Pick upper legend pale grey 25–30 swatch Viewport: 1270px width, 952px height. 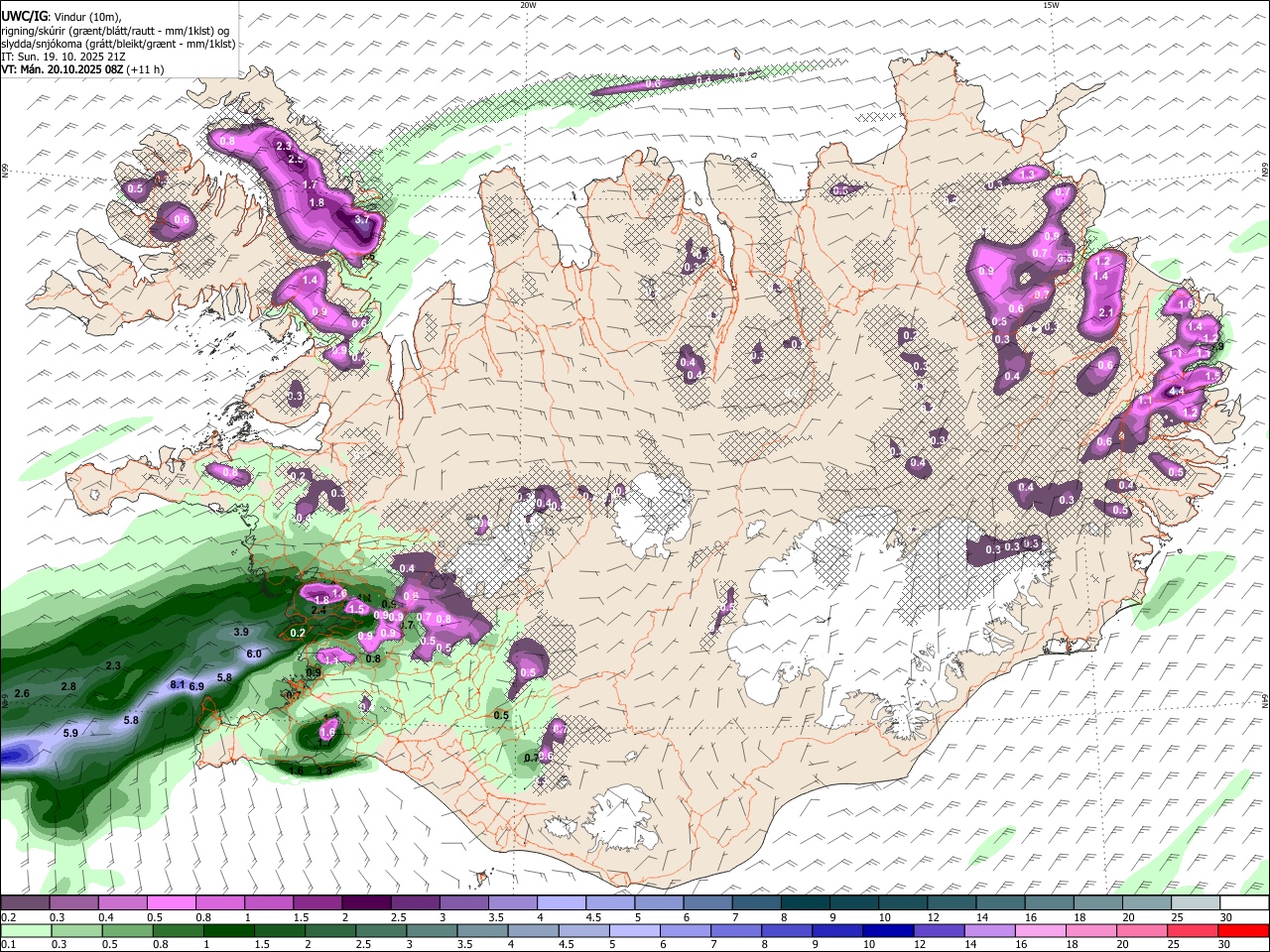(x=1197, y=903)
